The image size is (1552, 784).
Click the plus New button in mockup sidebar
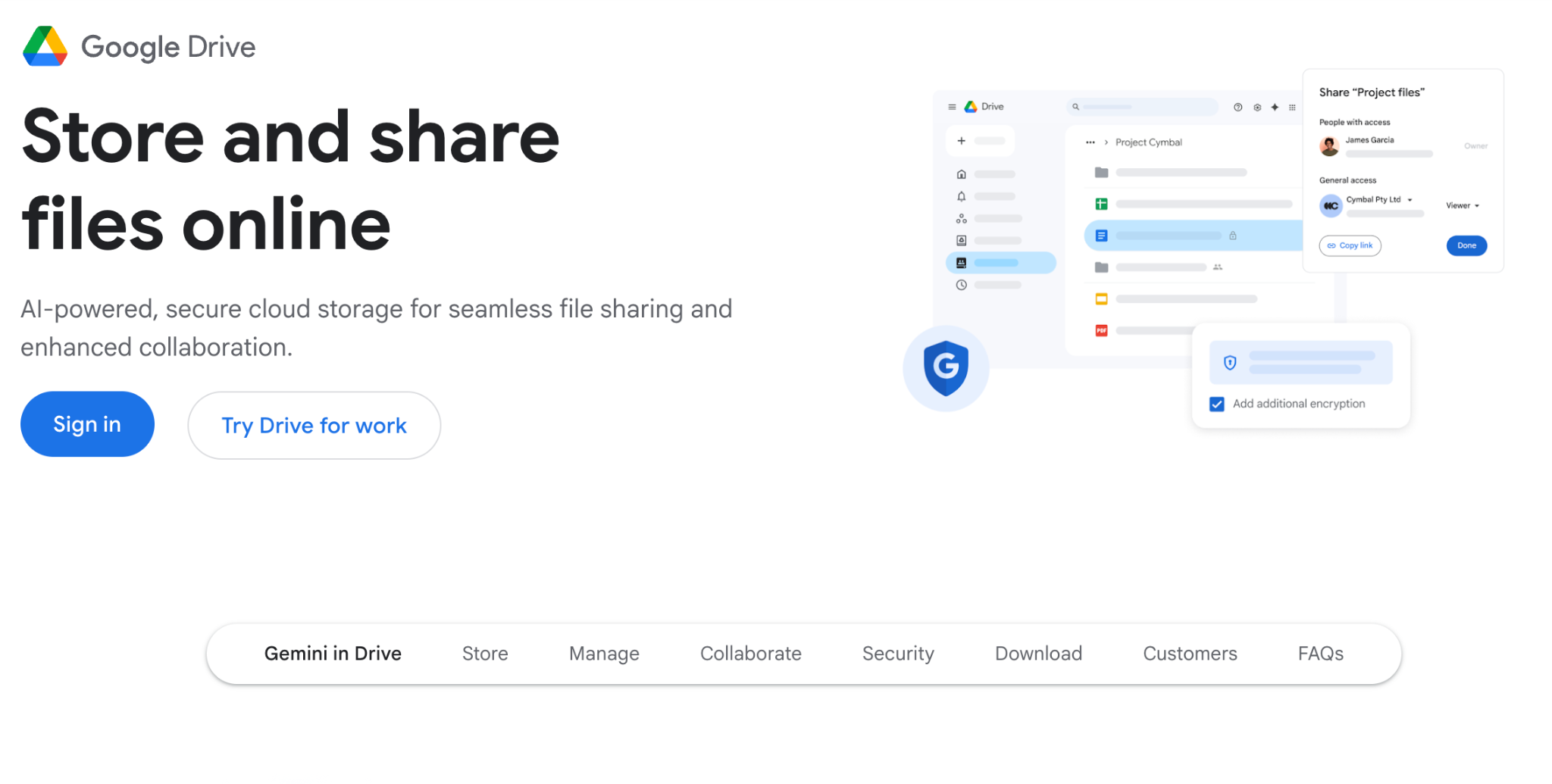coord(980,141)
